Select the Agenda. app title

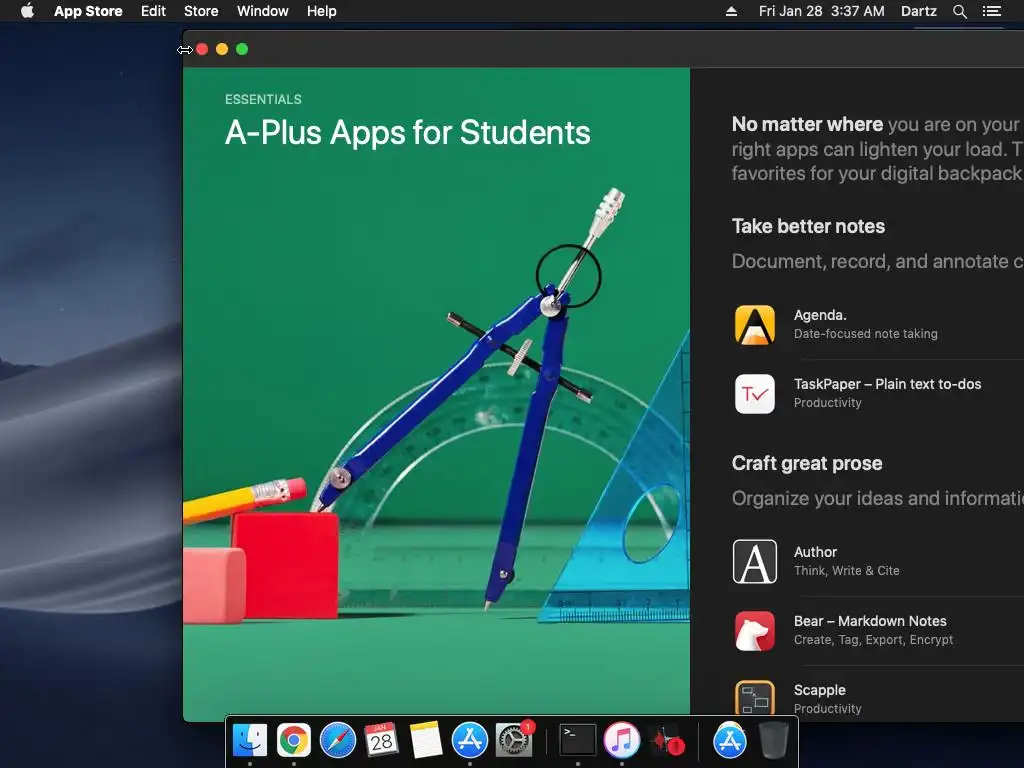820,315
